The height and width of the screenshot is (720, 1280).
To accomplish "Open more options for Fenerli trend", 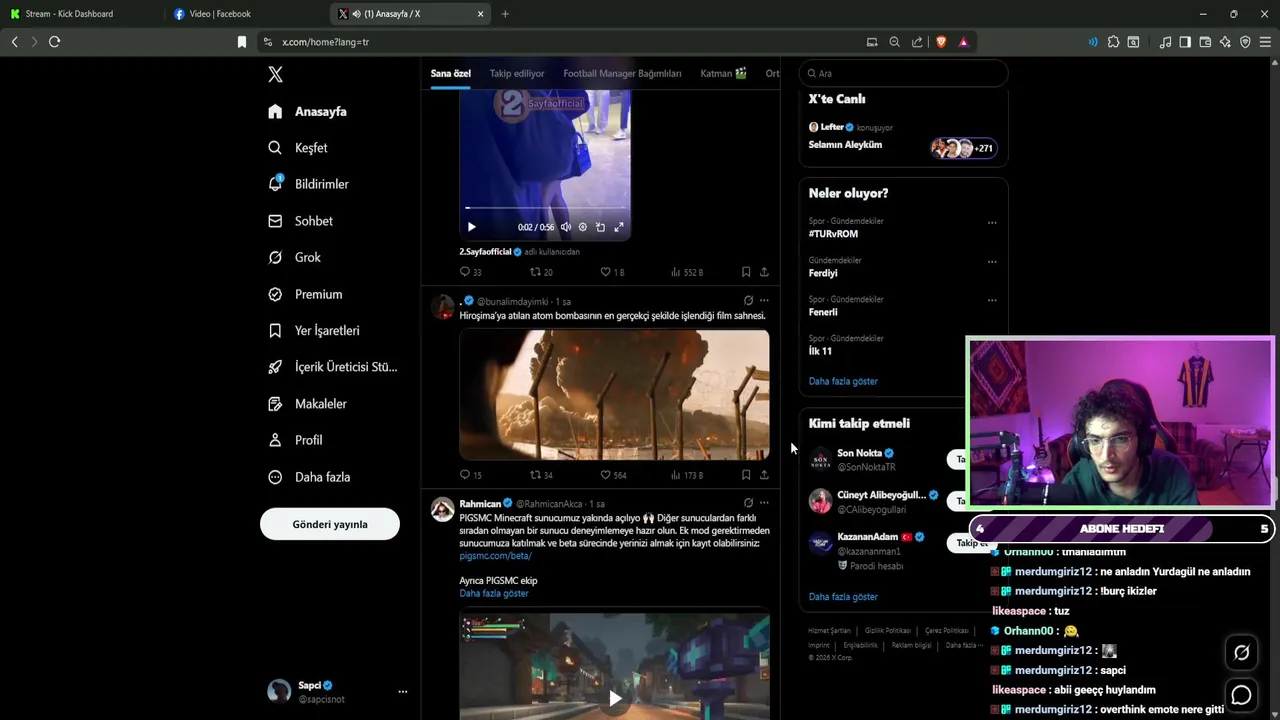I will coord(992,300).
